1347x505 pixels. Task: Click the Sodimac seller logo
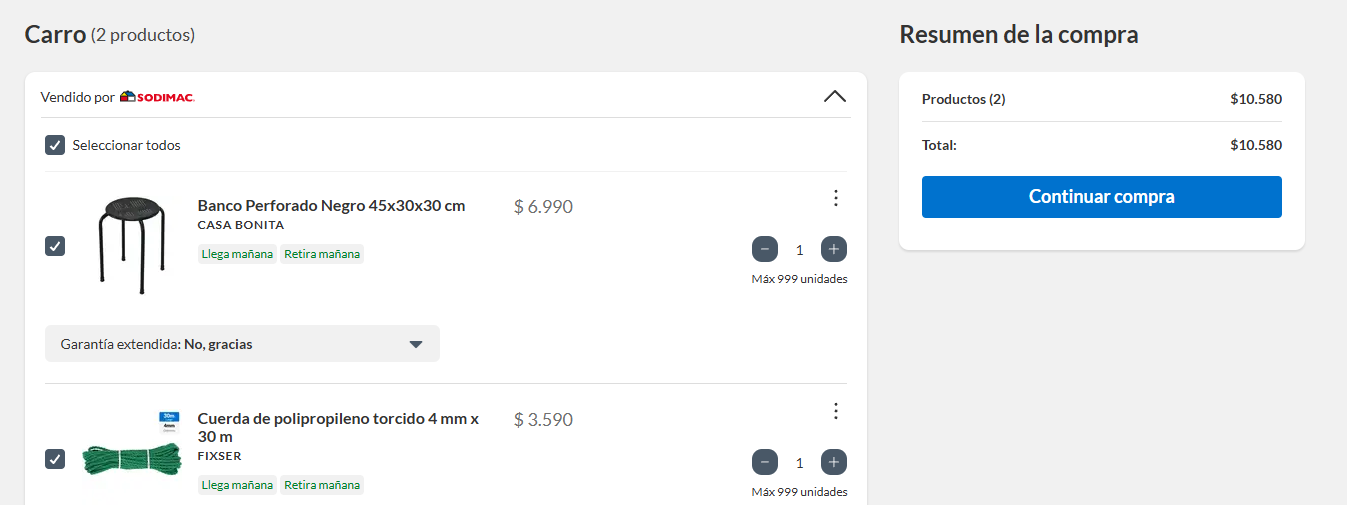(157, 97)
